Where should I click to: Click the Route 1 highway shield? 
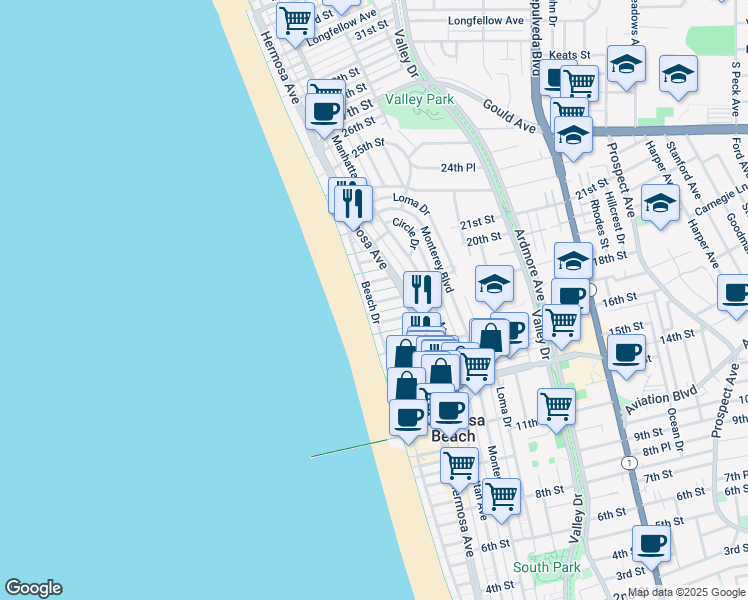pos(630,463)
